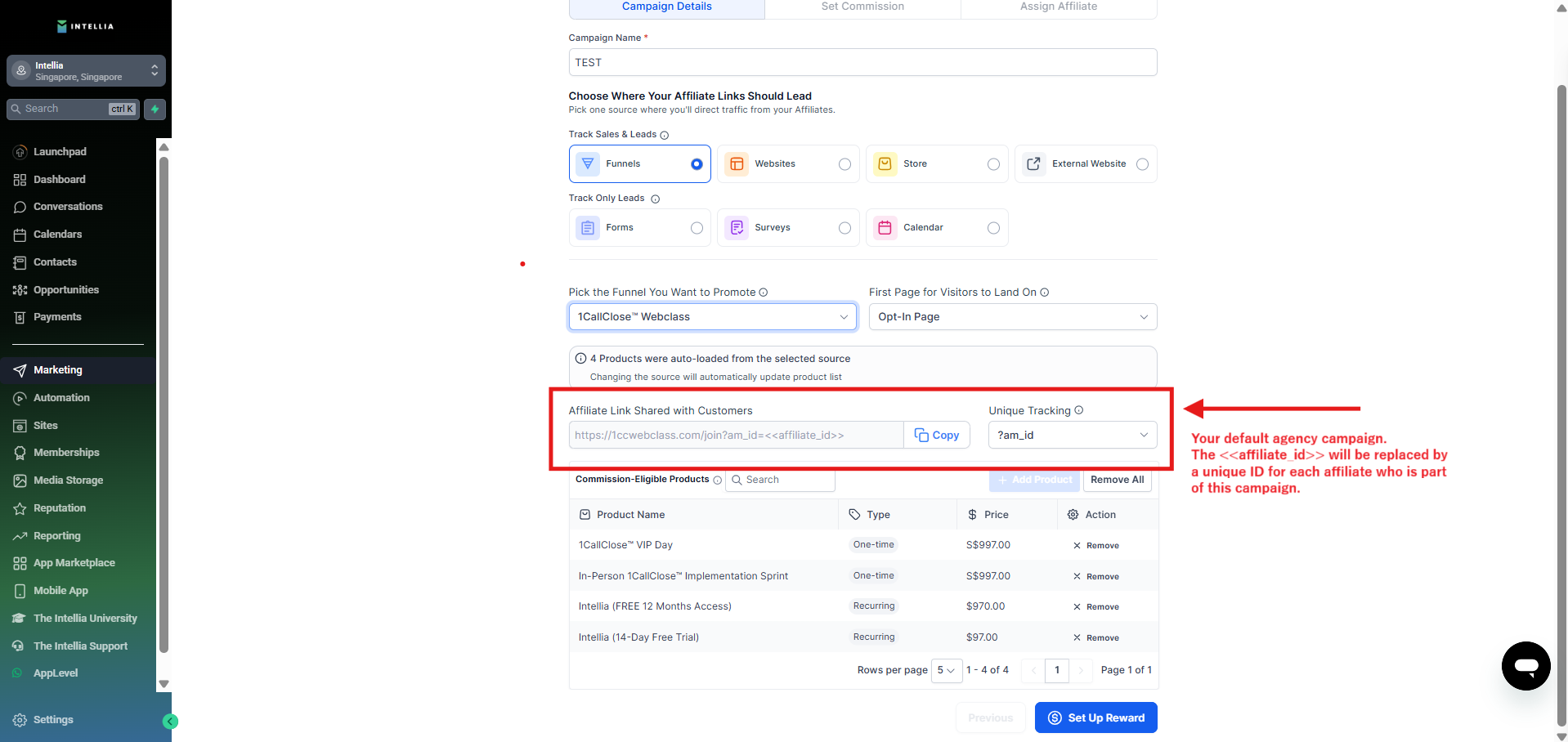Select the Surveys radio option
Image resolution: width=1568 pixels, height=742 pixels.
point(844,228)
